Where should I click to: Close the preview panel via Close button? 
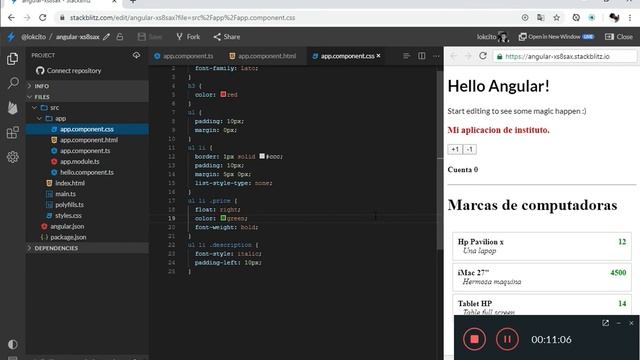click(619, 37)
